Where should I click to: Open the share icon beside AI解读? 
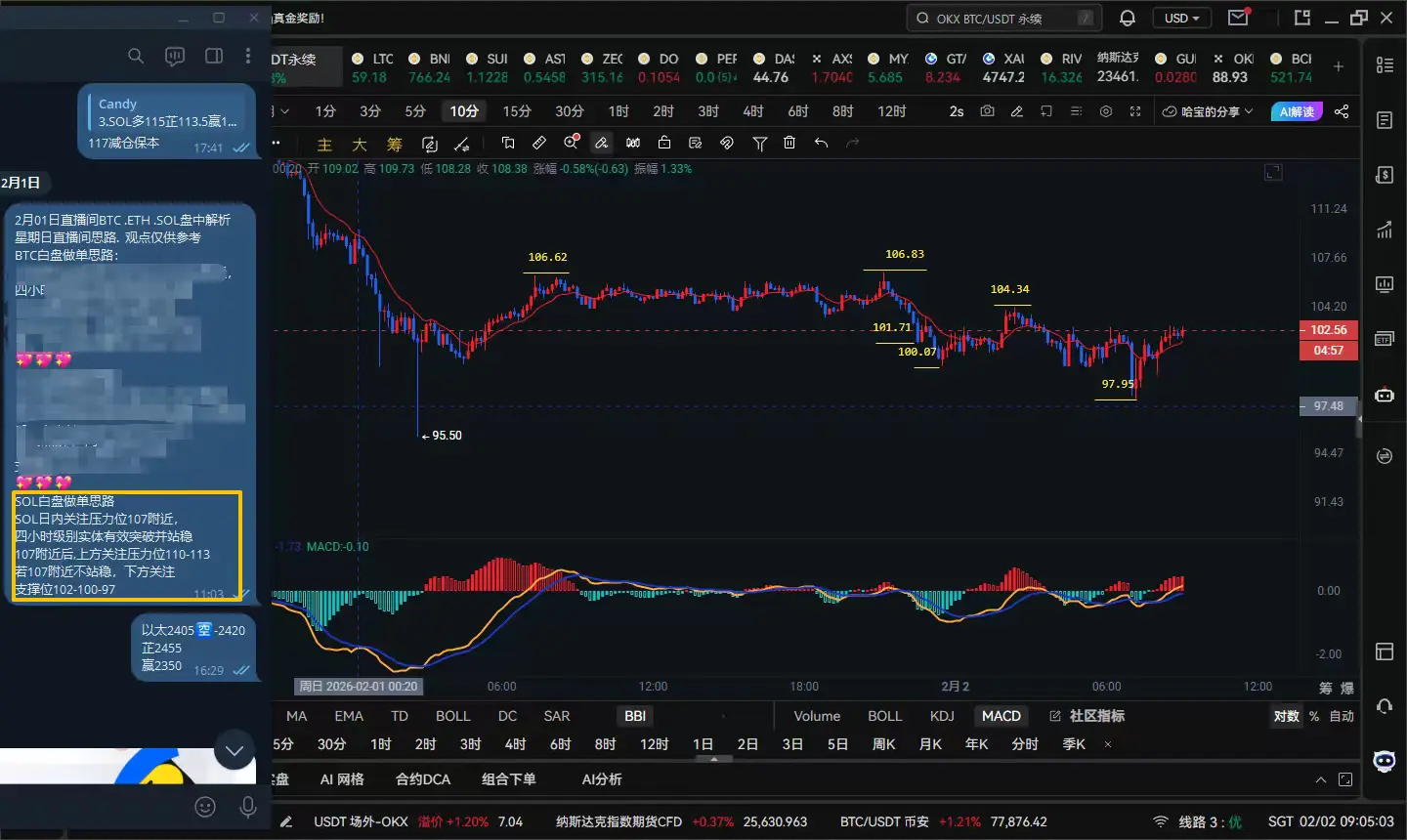[x=1342, y=111]
